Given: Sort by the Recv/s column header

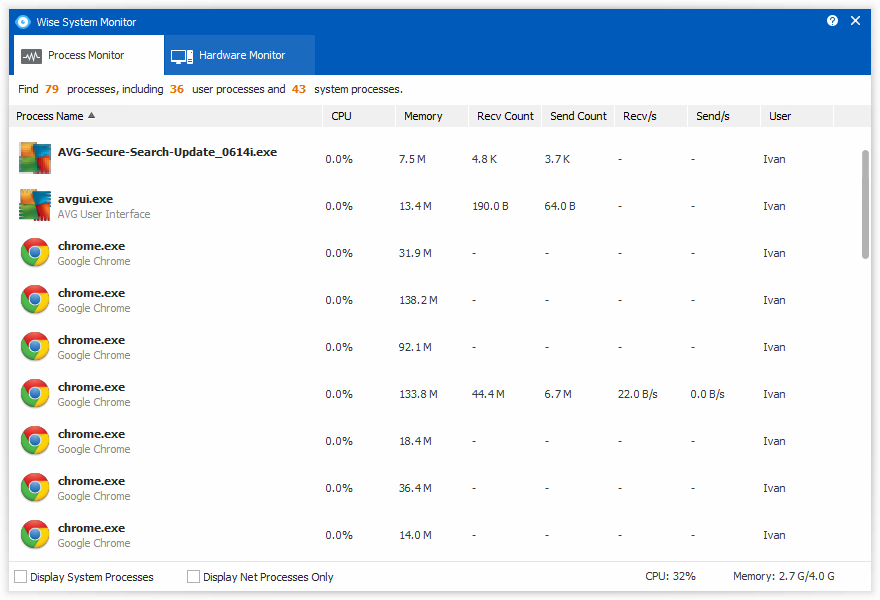Looking at the screenshot, I should click(651, 116).
